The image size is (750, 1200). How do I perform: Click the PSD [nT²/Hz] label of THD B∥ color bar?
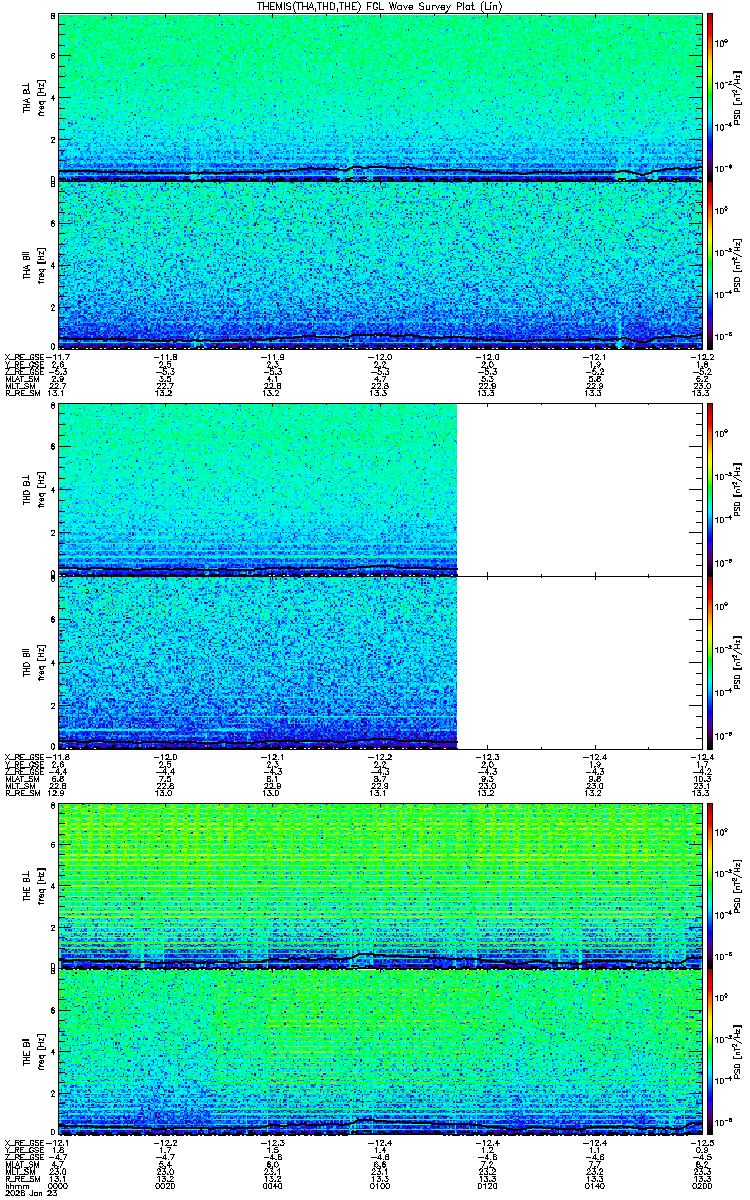737,661
